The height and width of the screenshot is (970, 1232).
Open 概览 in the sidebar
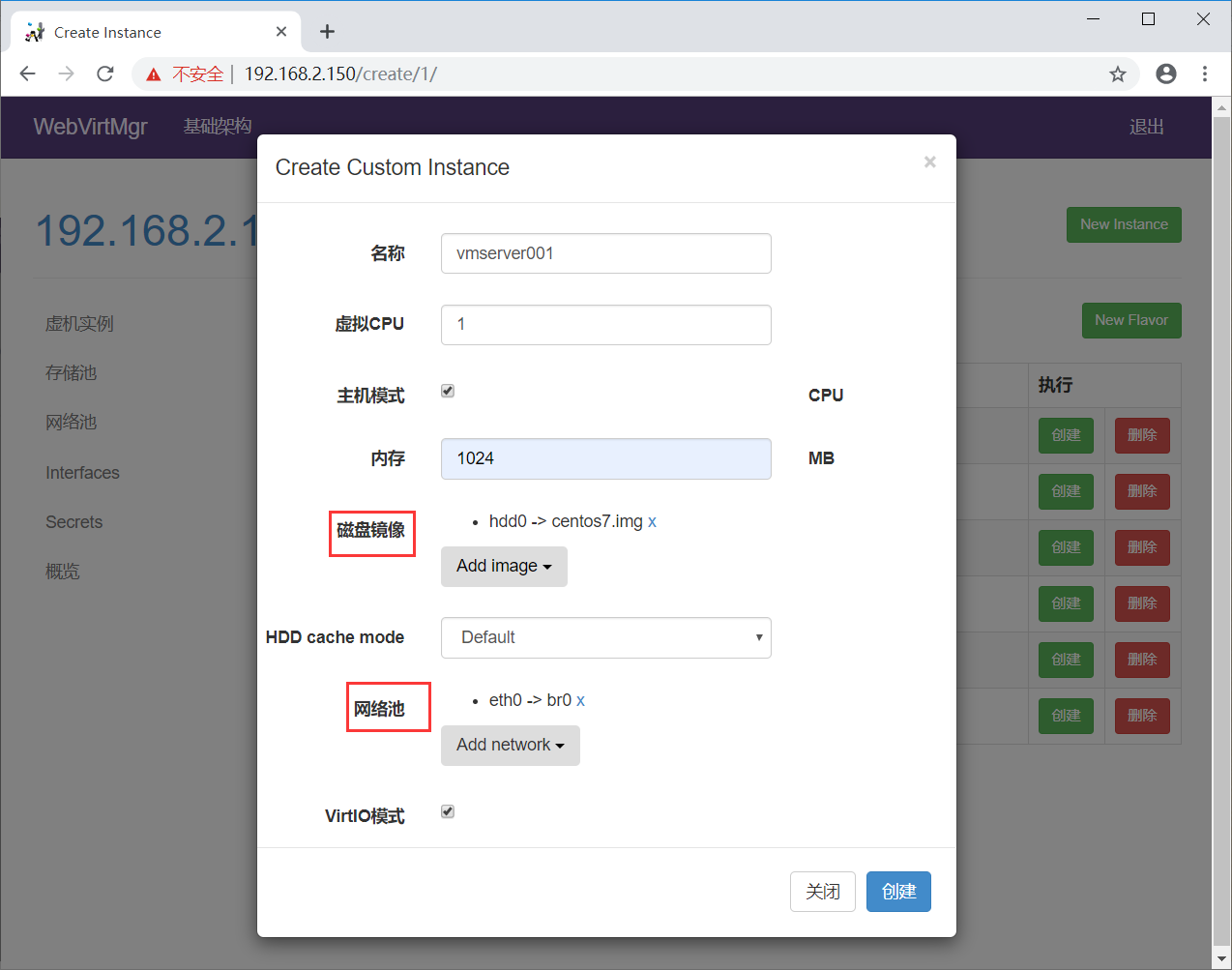tap(63, 572)
